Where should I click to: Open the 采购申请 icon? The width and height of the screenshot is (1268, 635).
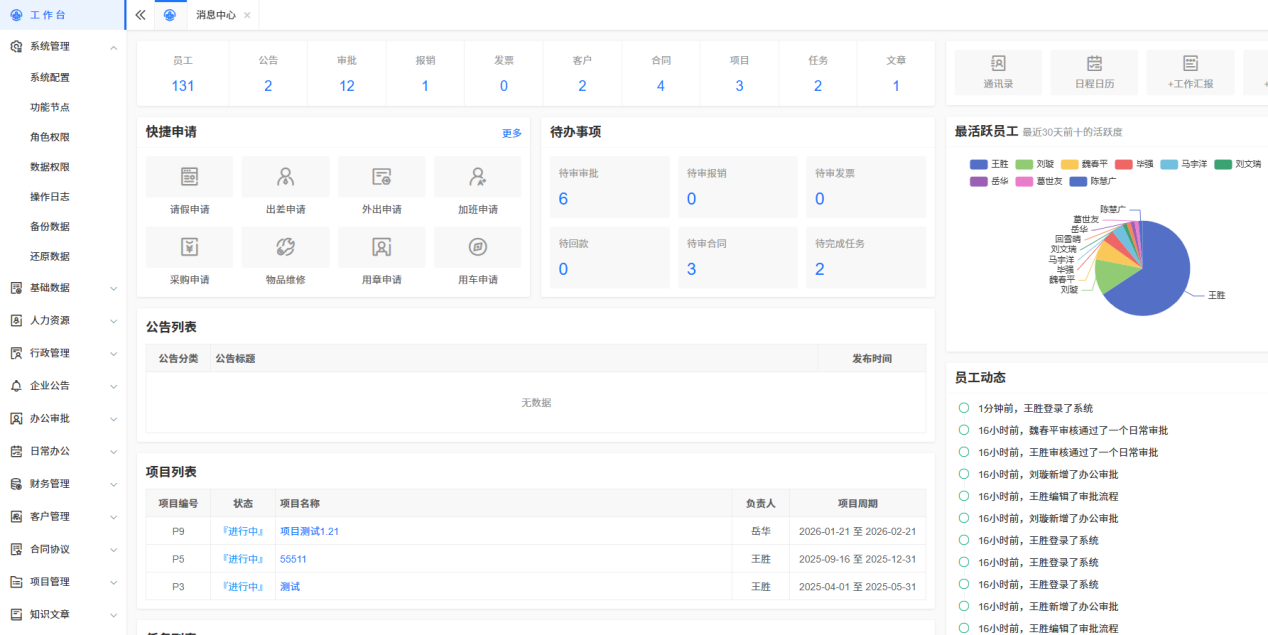point(189,247)
